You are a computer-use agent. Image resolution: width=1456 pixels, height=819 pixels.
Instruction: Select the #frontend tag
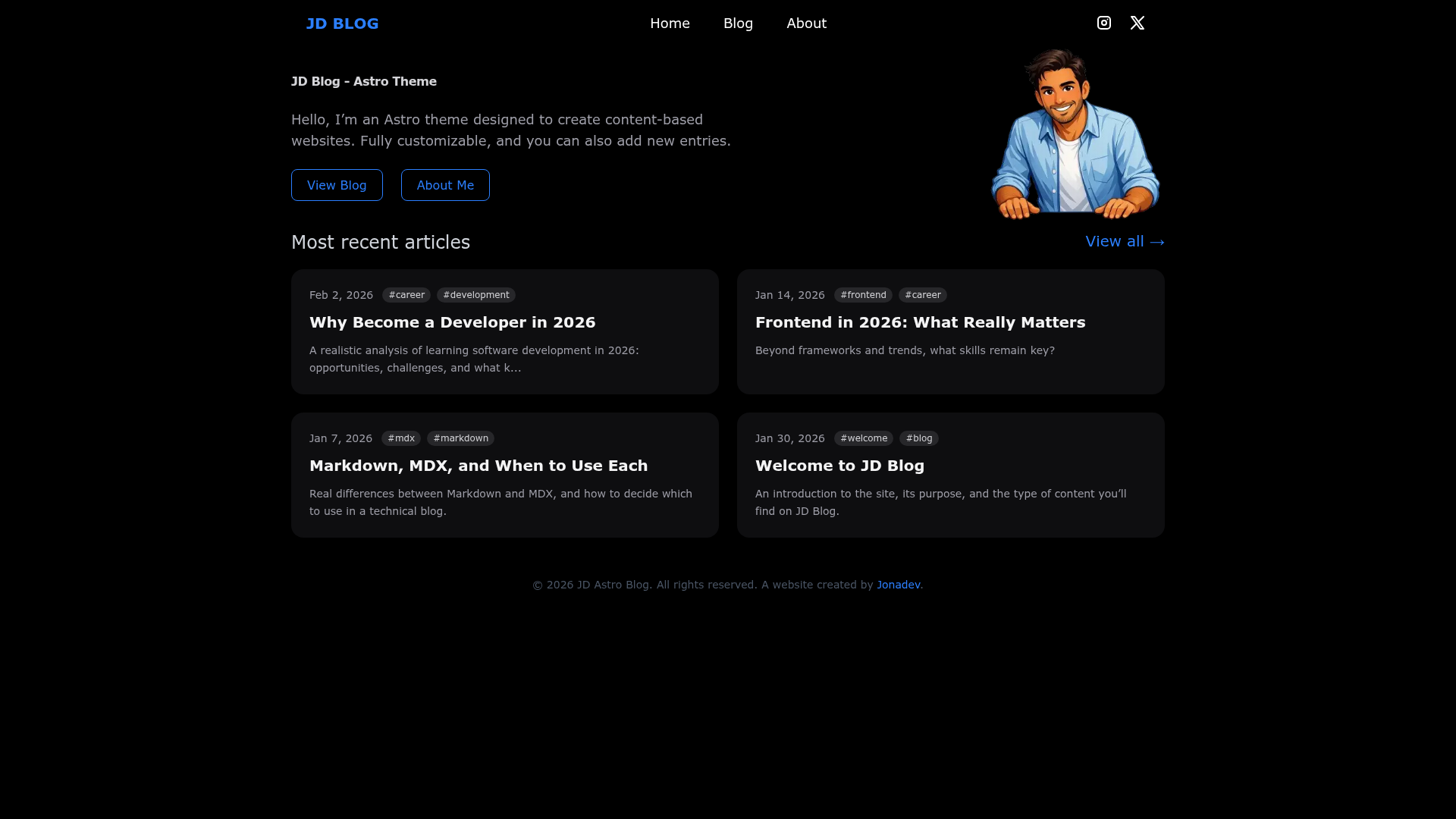(x=863, y=295)
